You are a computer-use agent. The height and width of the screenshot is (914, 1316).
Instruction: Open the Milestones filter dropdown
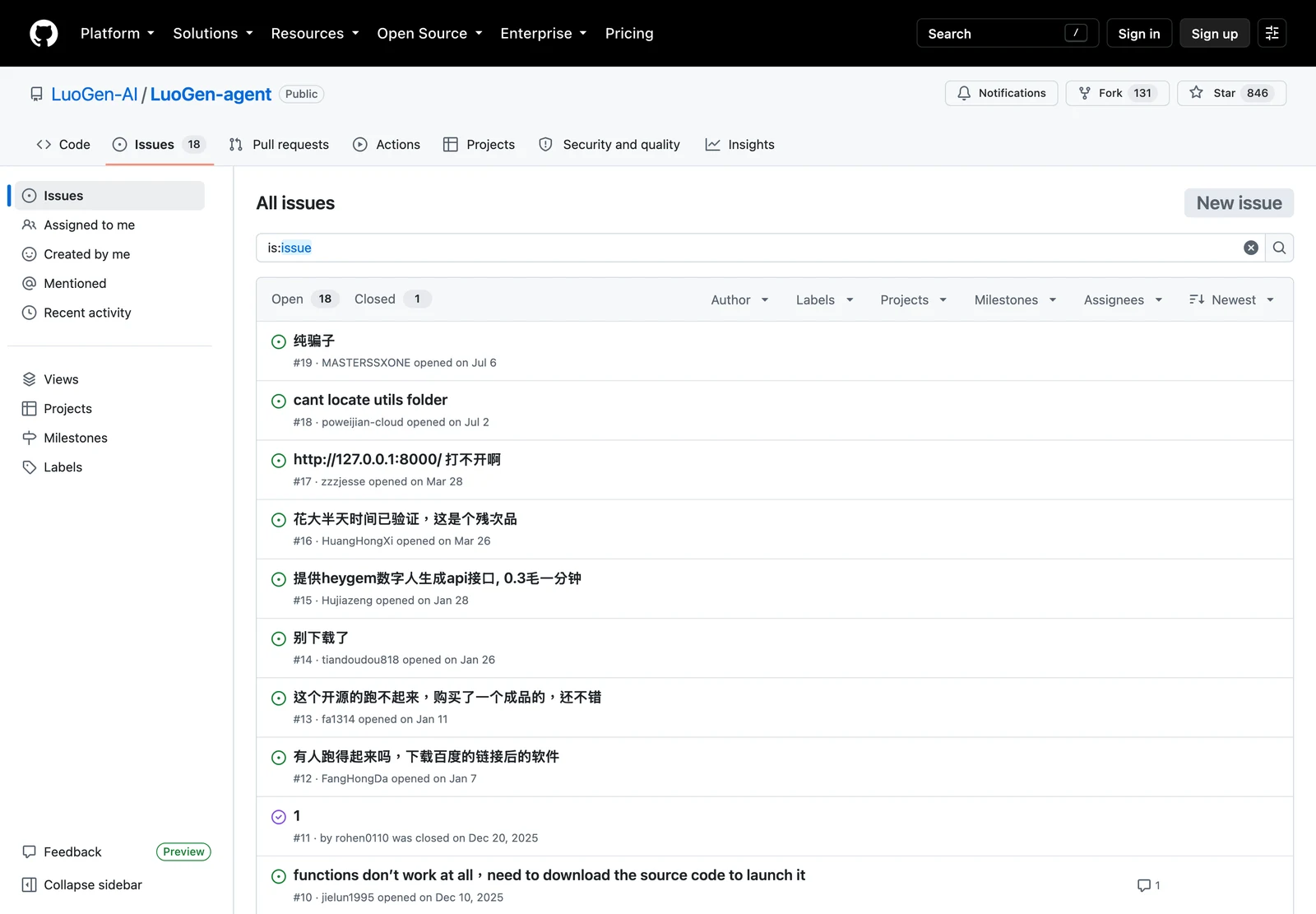pos(1015,300)
